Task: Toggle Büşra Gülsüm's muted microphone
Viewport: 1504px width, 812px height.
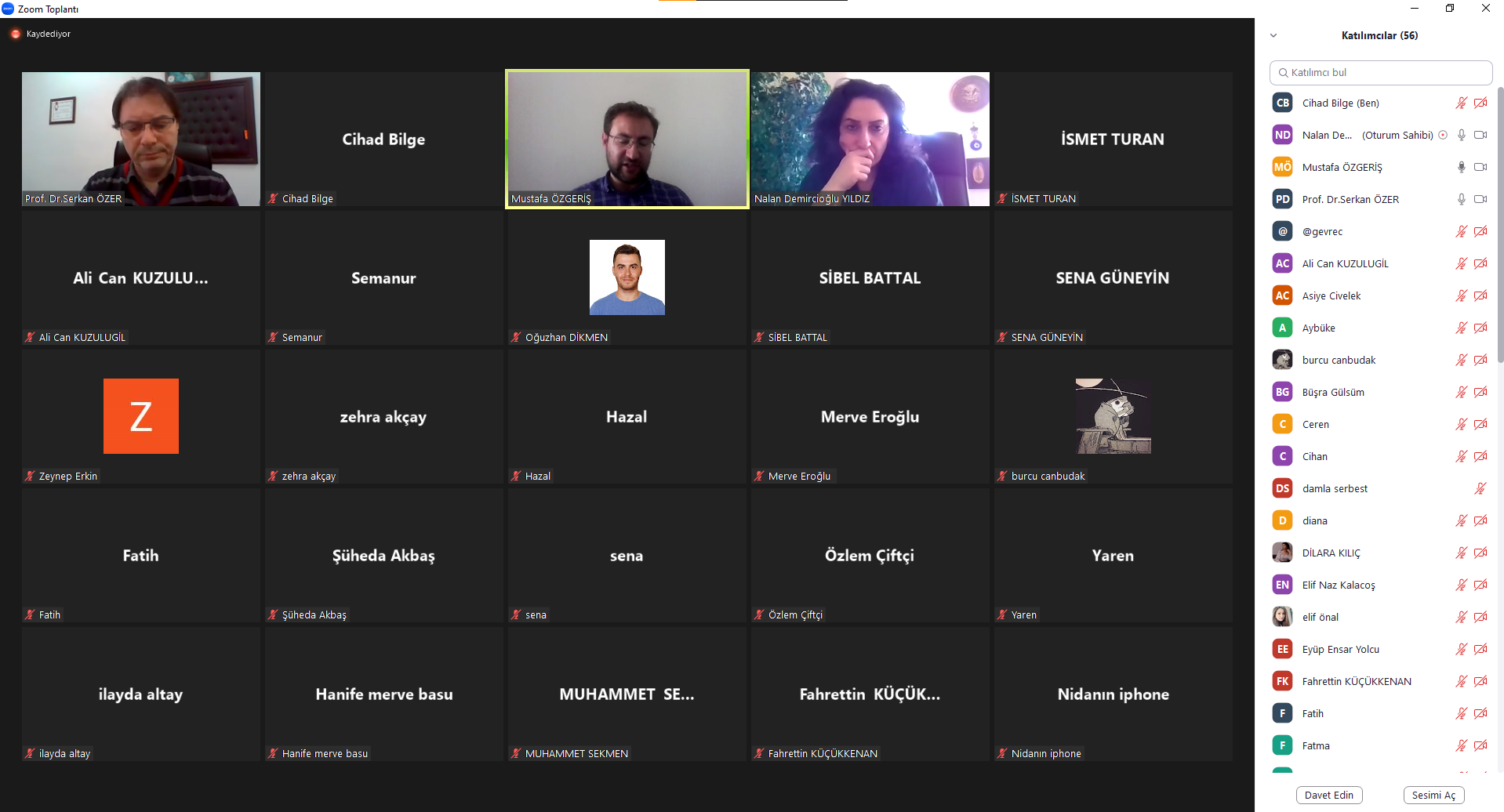Action: pos(1462,392)
